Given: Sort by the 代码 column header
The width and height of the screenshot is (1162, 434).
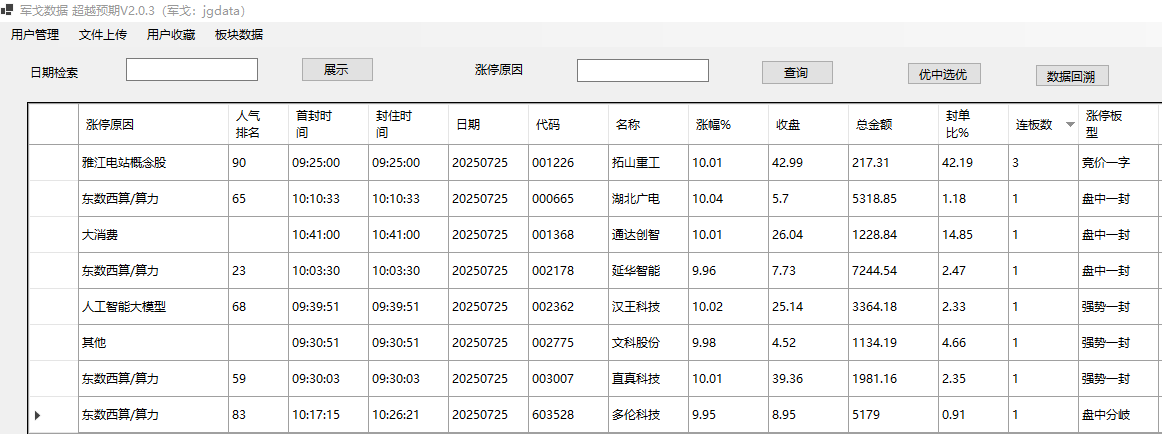Looking at the screenshot, I should coord(568,124).
